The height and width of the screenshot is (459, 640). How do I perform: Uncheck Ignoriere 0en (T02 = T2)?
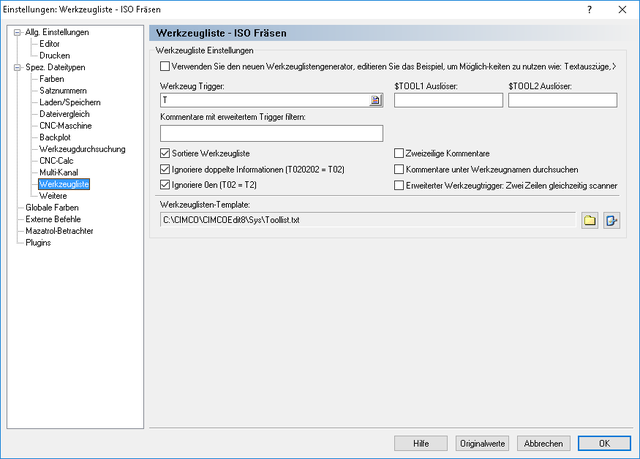(165, 185)
